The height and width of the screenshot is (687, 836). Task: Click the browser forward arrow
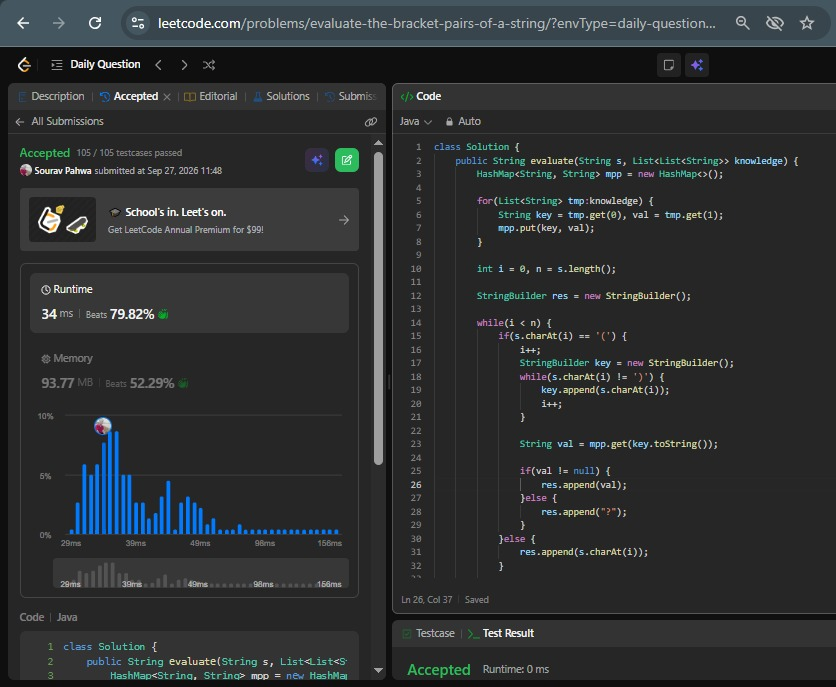pos(59,23)
